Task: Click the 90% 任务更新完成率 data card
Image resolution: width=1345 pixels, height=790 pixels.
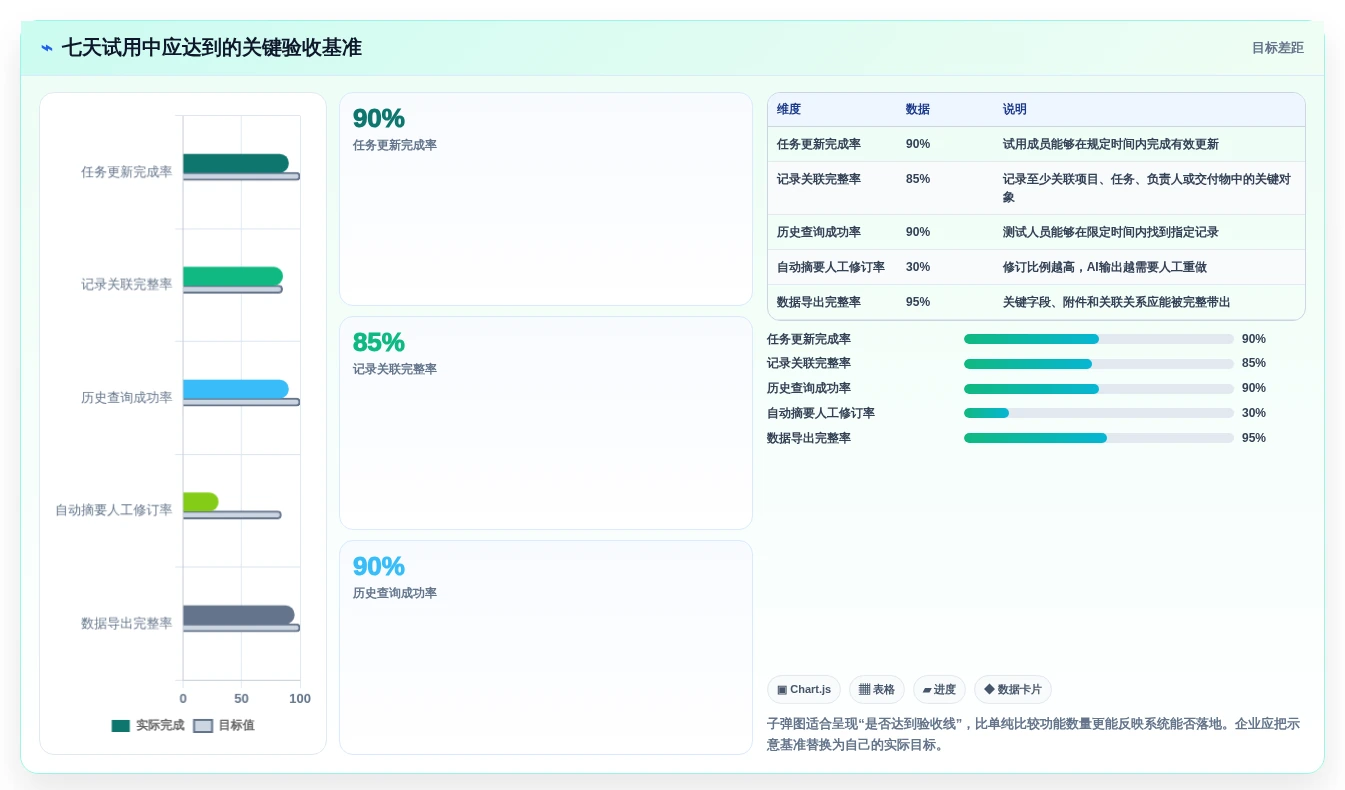Action: (x=546, y=199)
